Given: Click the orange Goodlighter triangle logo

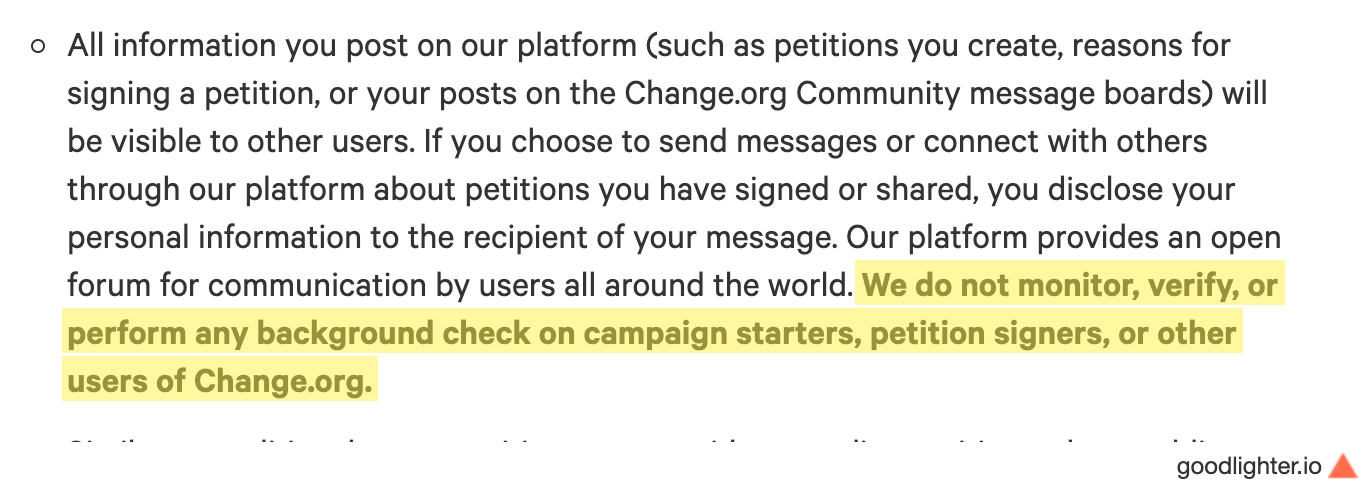Looking at the screenshot, I should pos(1343,466).
